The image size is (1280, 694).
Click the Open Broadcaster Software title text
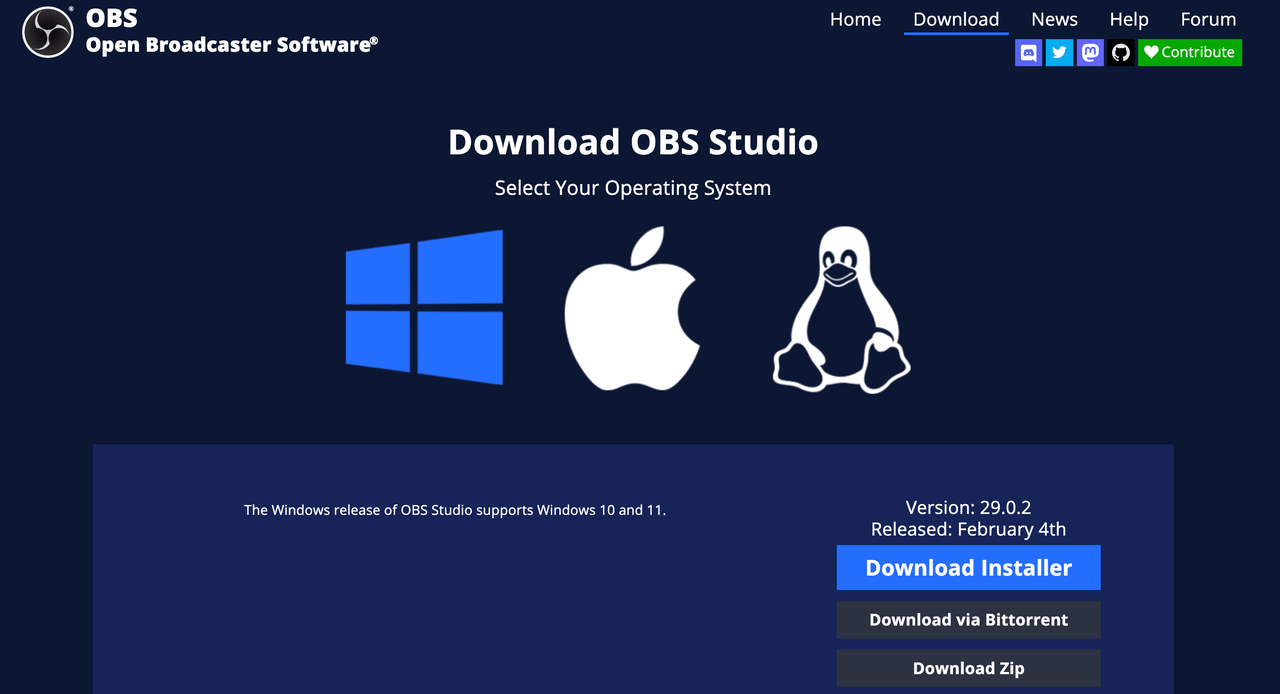(231, 45)
